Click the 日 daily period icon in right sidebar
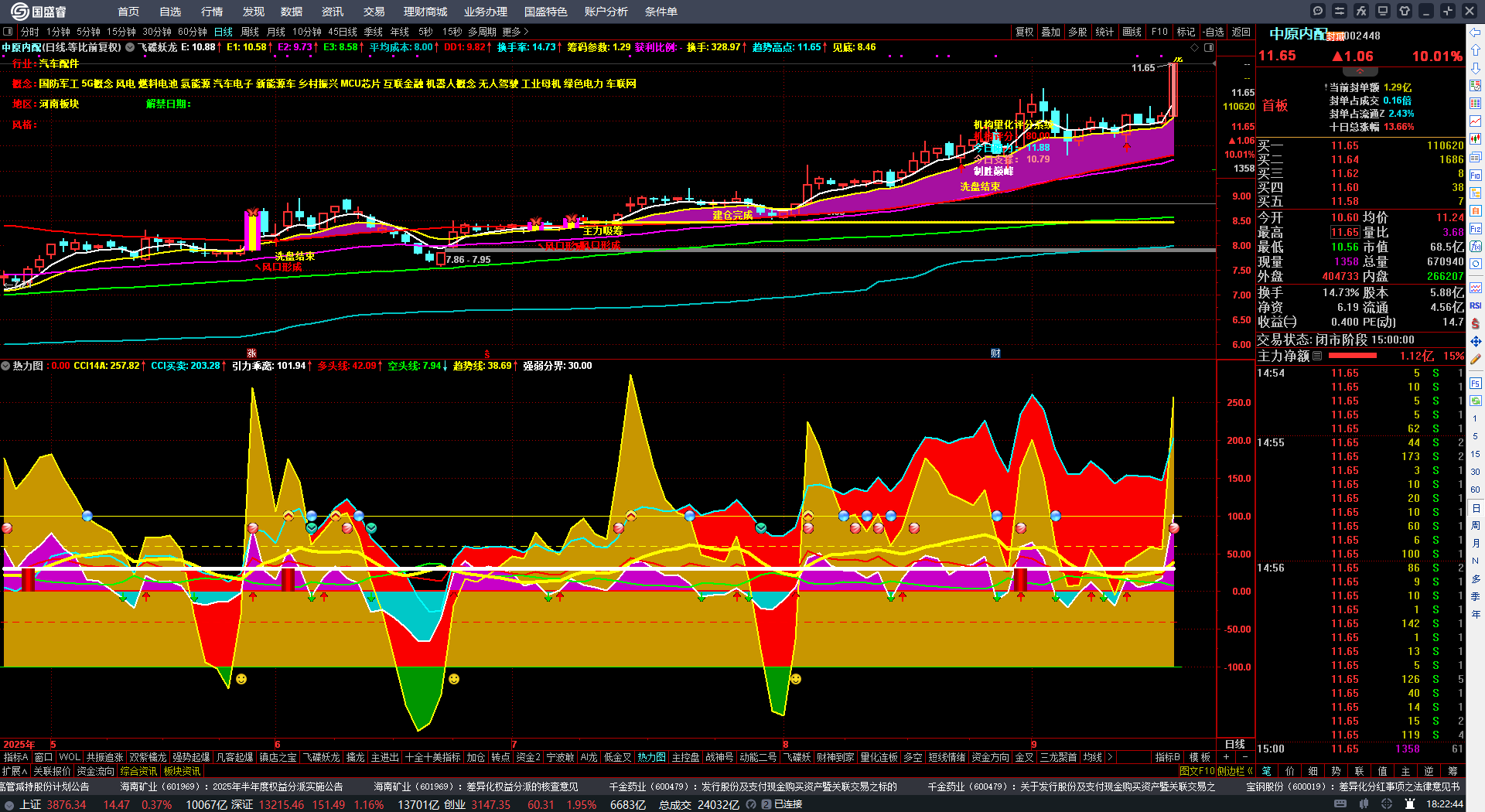 tap(1476, 508)
